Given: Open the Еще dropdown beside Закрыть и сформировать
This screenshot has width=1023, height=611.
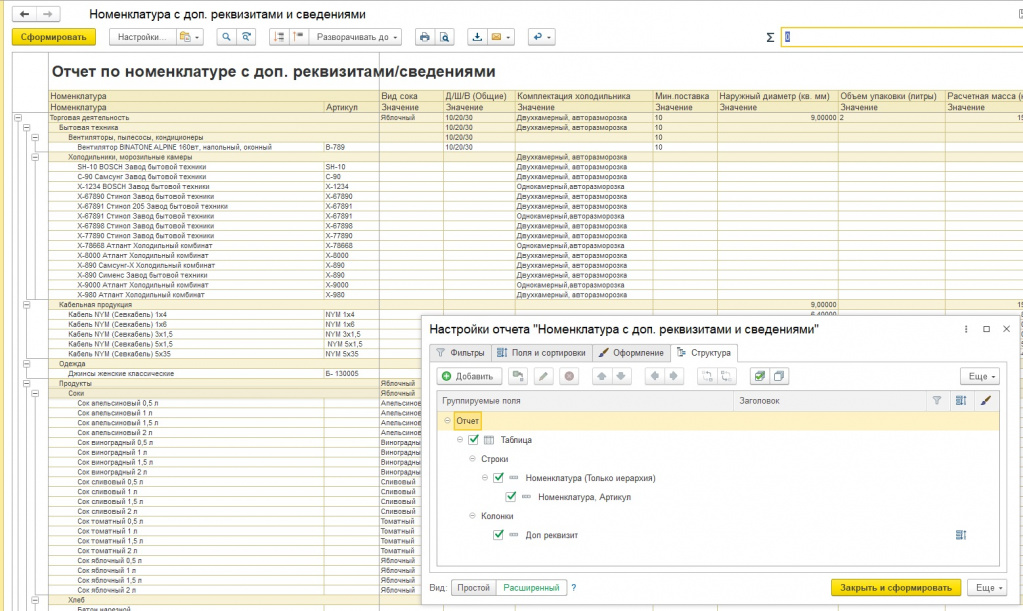Looking at the screenshot, I should [x=987, y=588].
